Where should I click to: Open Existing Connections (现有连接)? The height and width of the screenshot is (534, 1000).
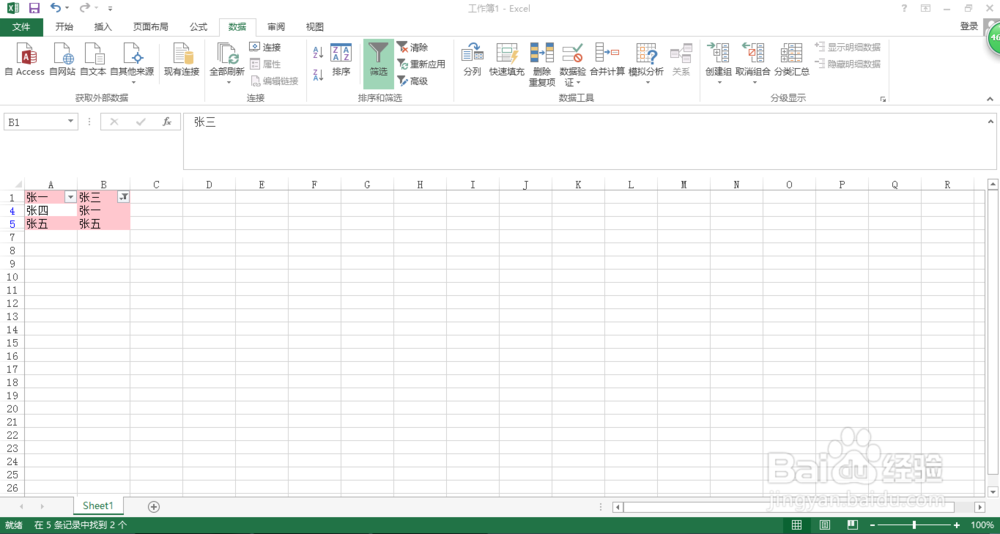click(182, 61)
